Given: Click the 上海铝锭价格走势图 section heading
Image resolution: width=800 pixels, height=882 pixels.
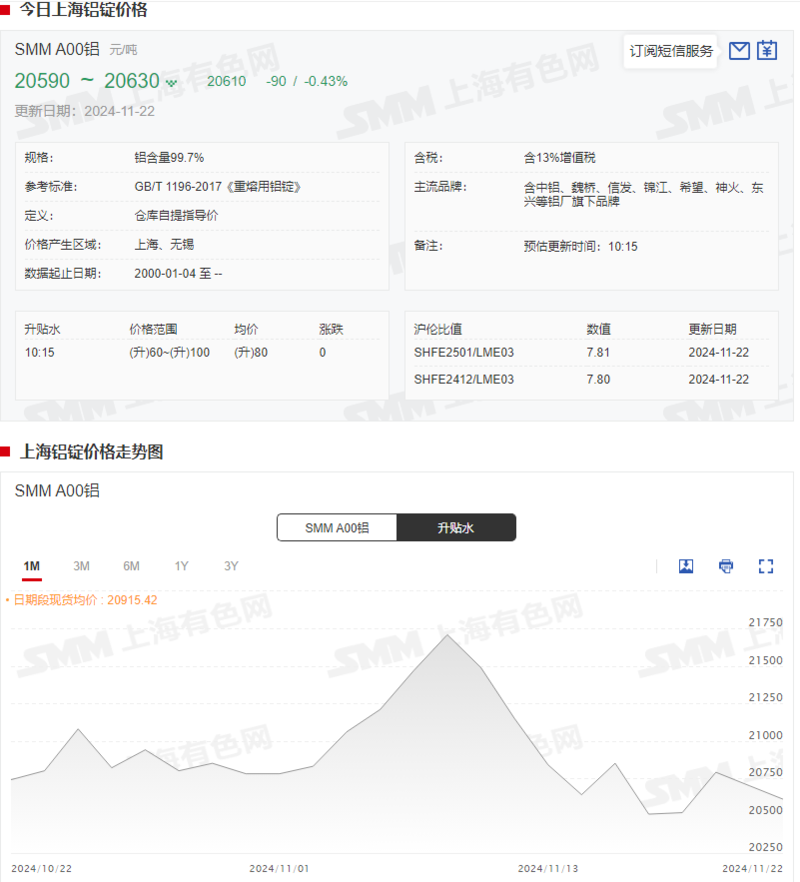Looking at the screenshot, I should pos(91,452).
